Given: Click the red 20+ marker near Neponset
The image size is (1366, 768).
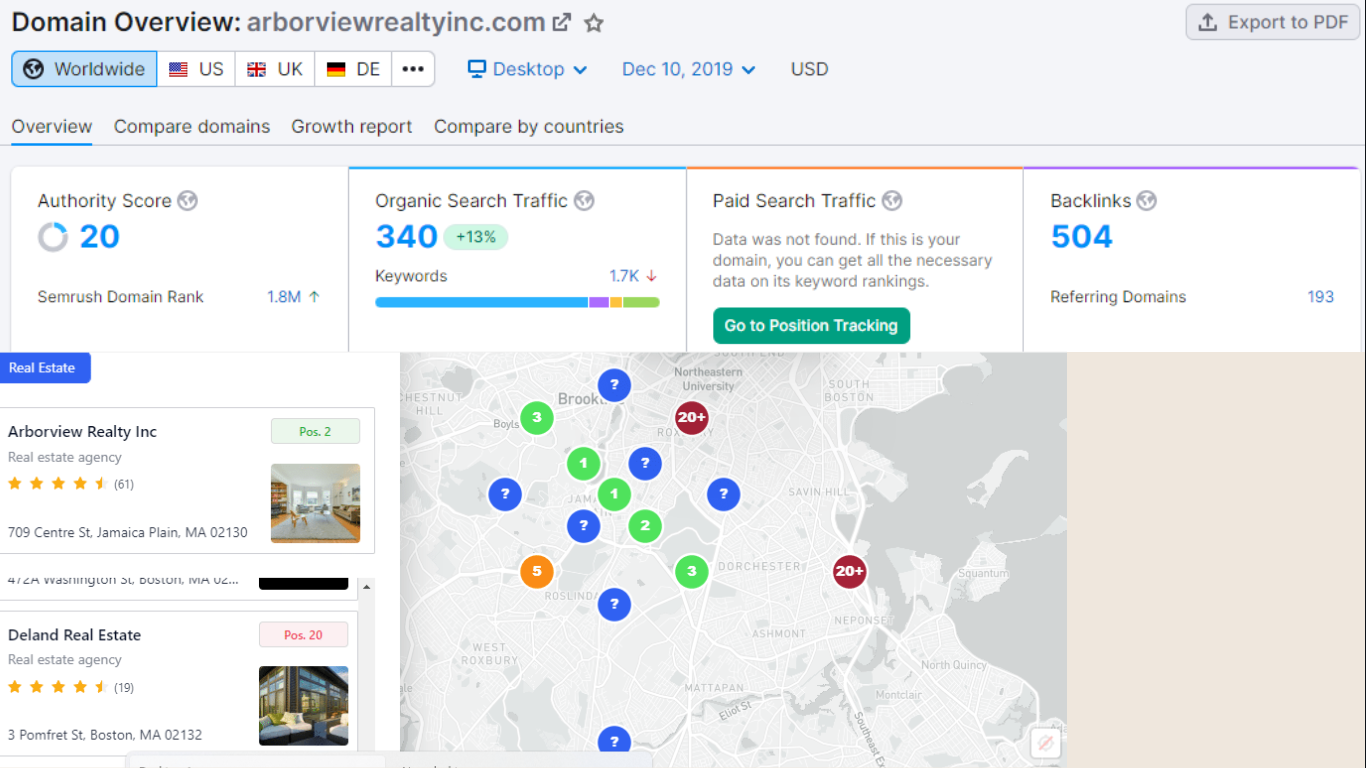Looking at the screenshot, I should coord(850,572).
